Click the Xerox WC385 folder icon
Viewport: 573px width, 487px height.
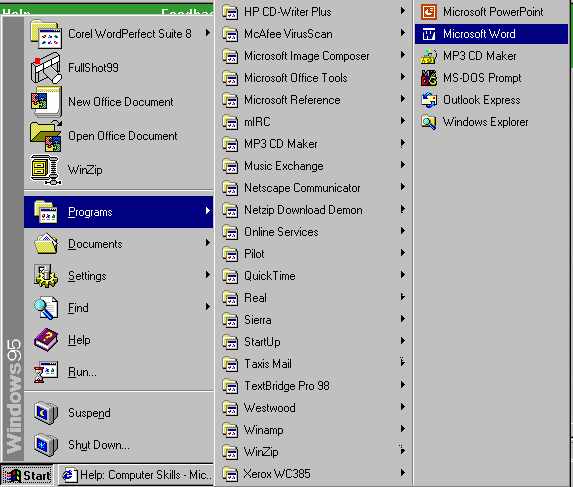[x=231, y=474]
